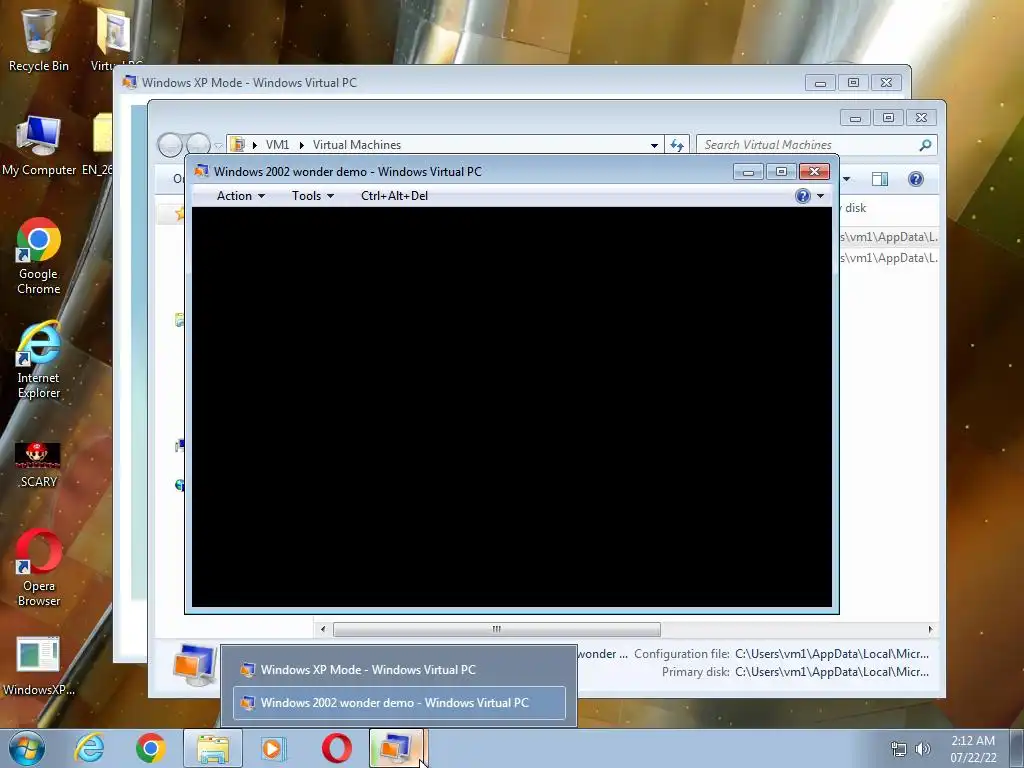This screenshot has height=768, width=1024.
Task: Click the scrollbar right arrow in Explorer
Action: [x=930, y=630]
